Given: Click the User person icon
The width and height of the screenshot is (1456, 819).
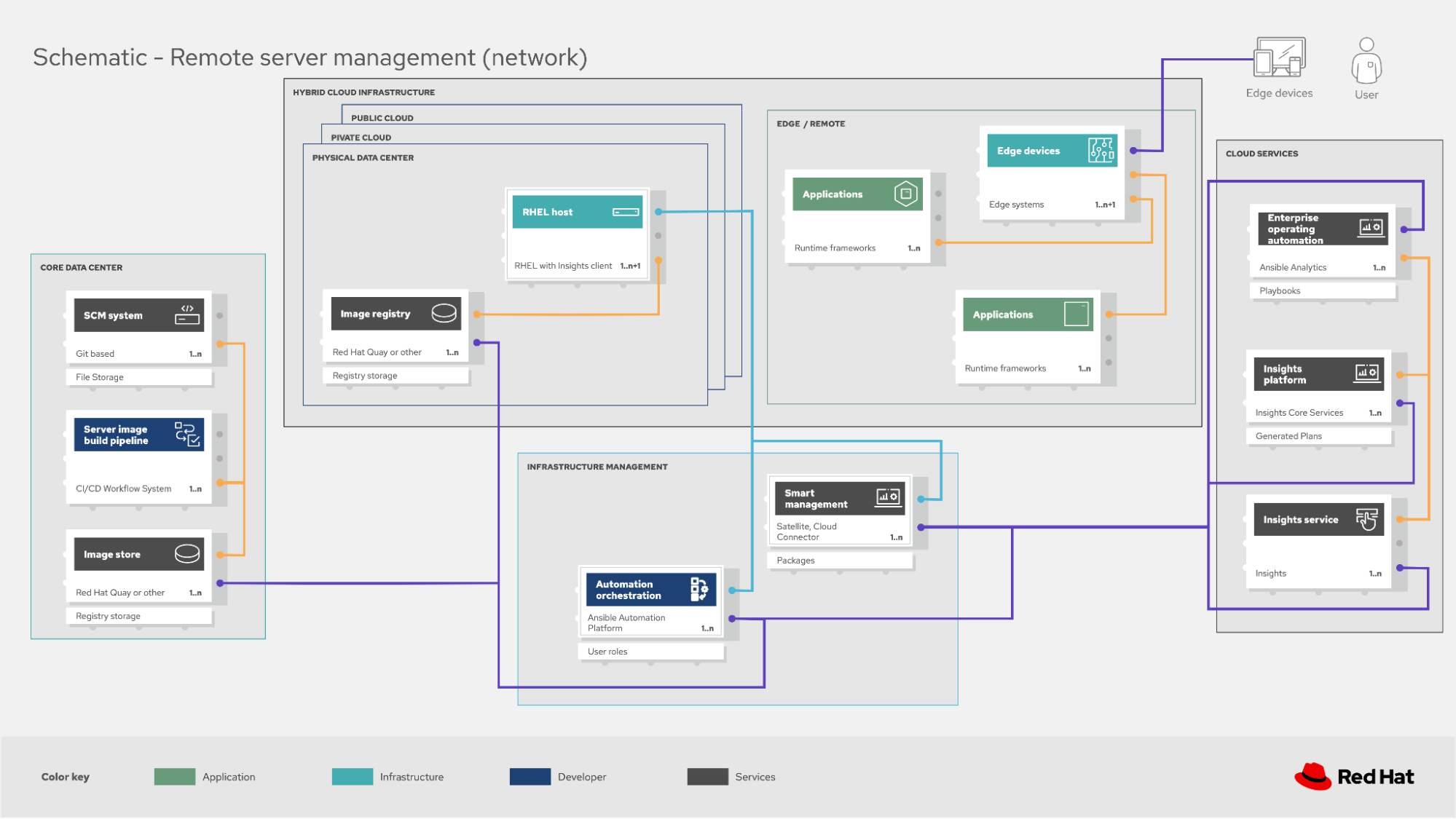Looking at the screenshot, I should pos(1366,61).
